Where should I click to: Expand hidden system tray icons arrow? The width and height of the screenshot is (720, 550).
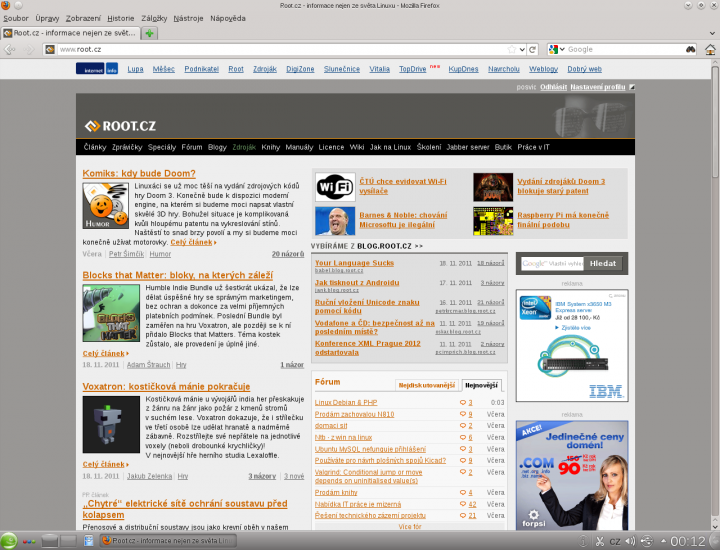pos(663,540)
